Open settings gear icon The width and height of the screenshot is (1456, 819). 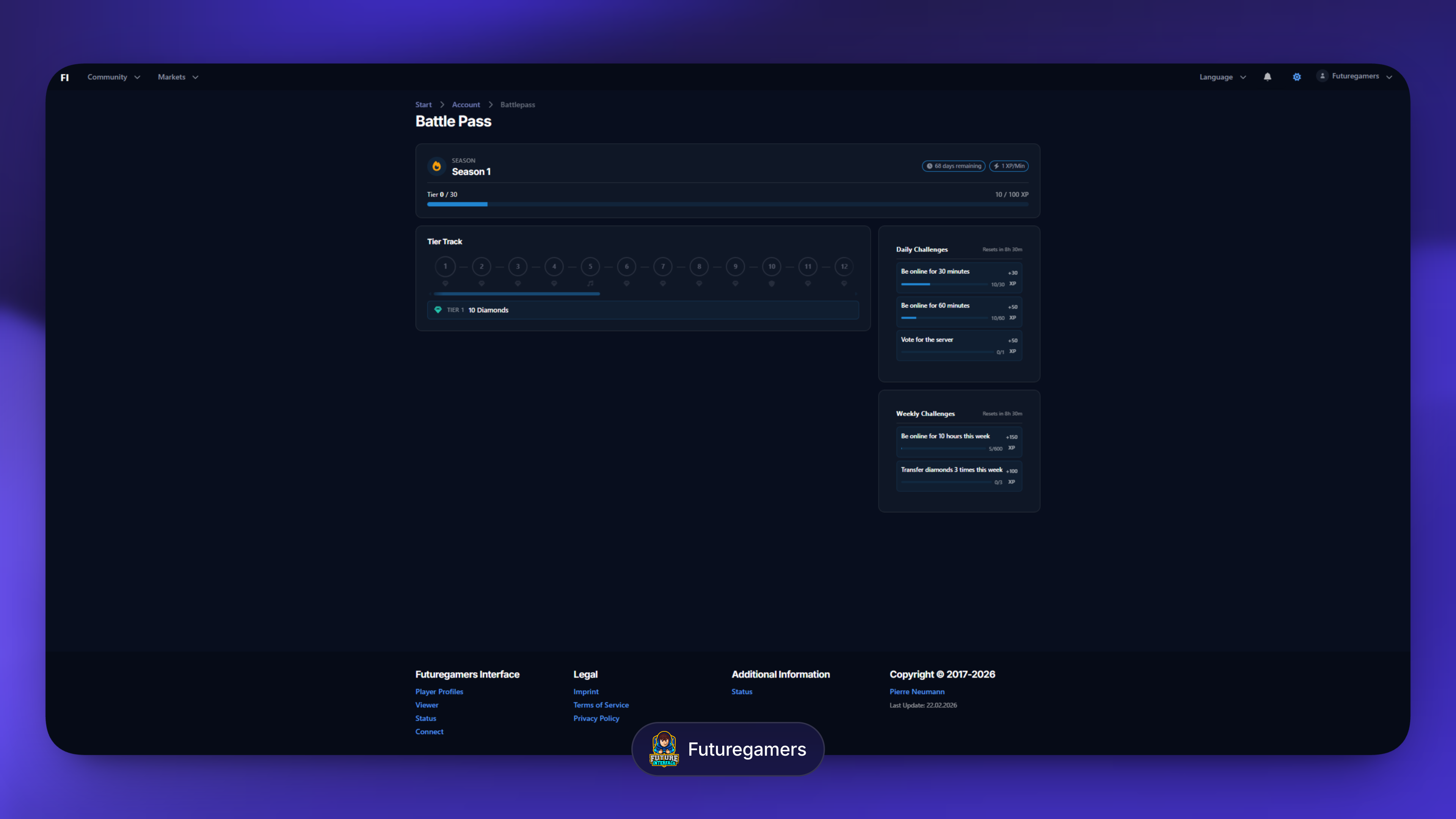pos(1297,77)
